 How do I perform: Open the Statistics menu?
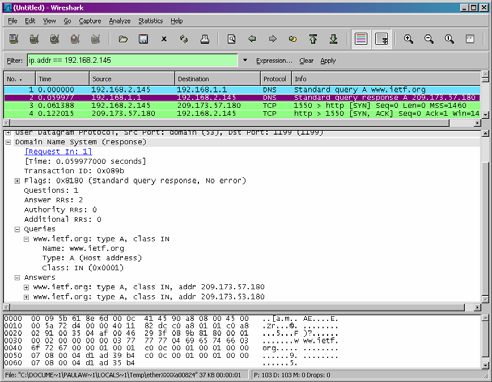[x=151, y=21]
